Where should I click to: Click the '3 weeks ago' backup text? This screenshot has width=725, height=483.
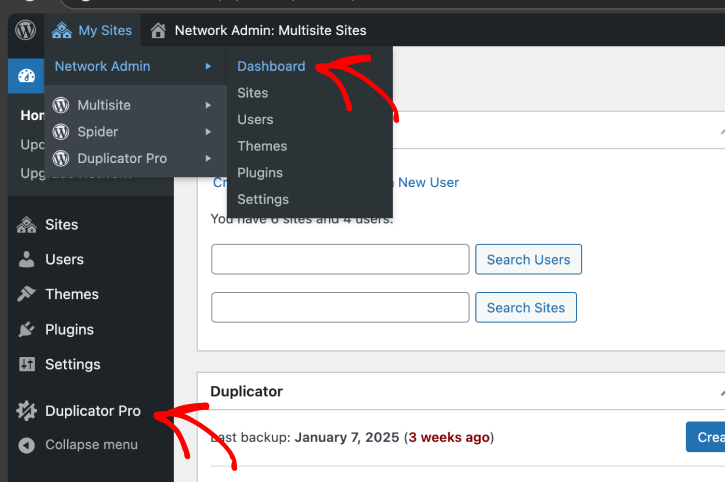[x=449, y=437]
